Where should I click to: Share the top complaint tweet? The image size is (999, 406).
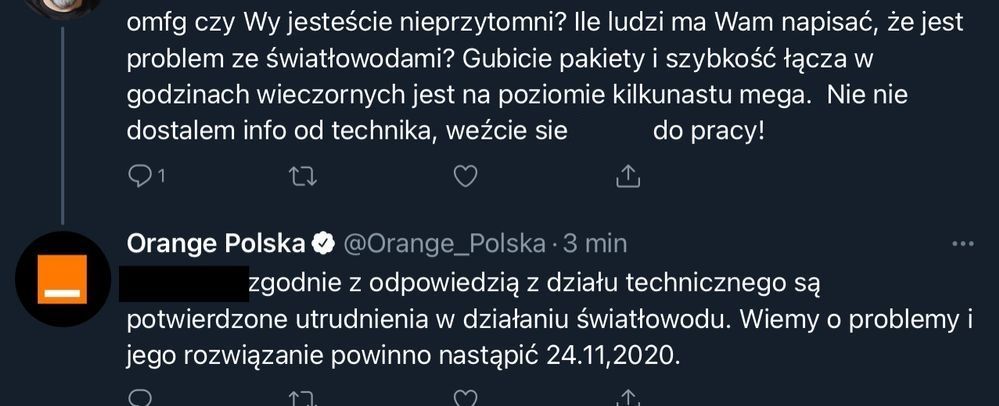coord(627,177)
